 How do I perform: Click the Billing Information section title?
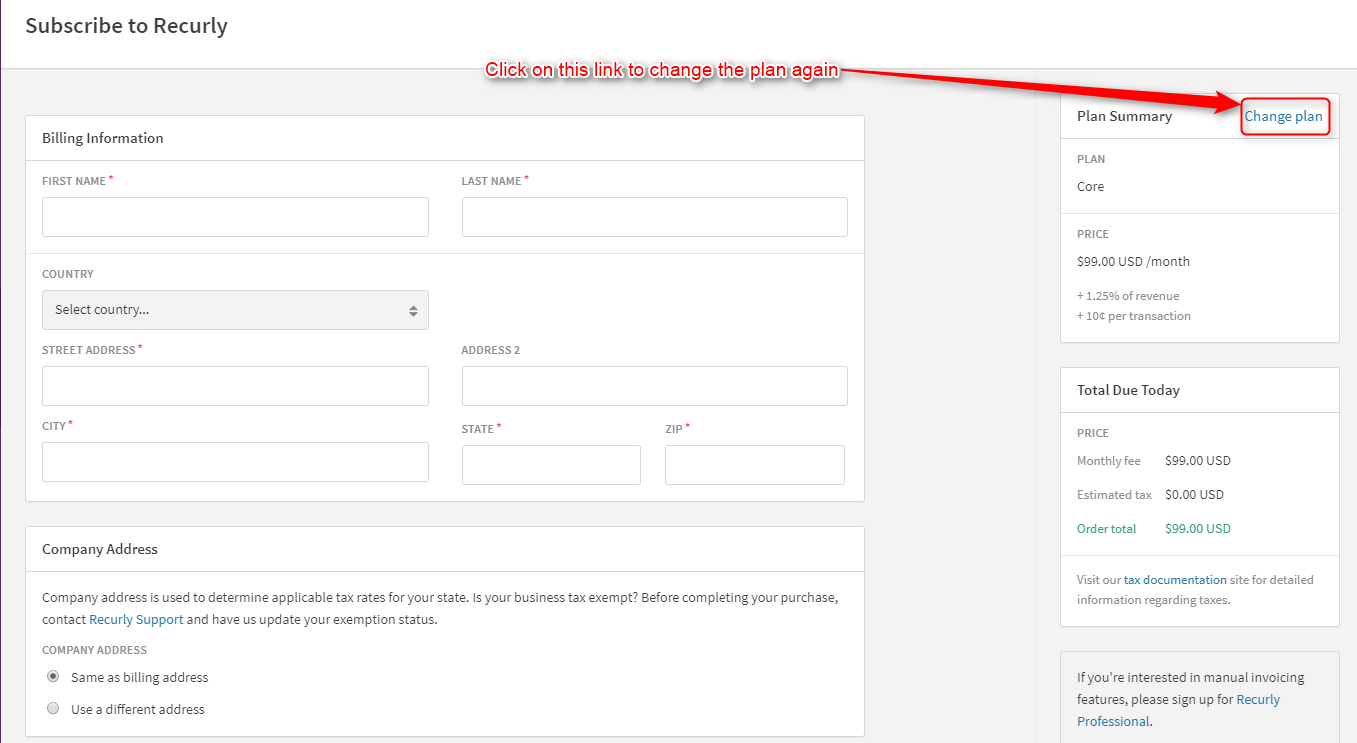click(103, 138)
